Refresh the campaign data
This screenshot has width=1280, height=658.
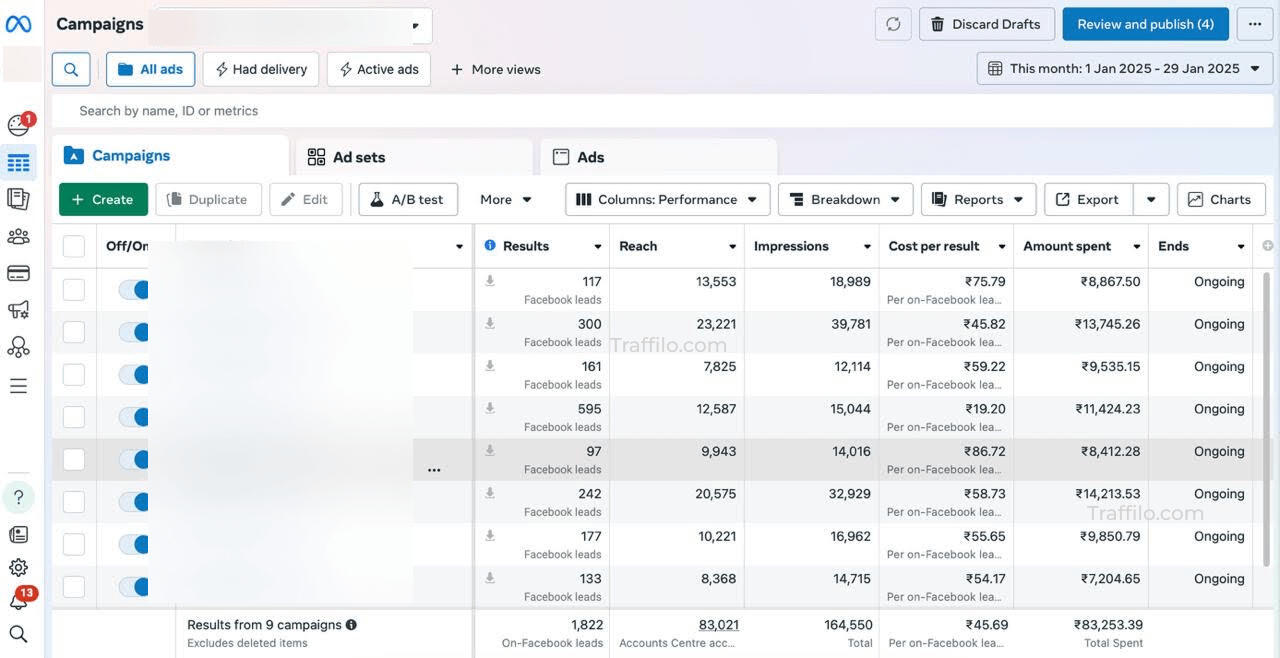(893, 24)
